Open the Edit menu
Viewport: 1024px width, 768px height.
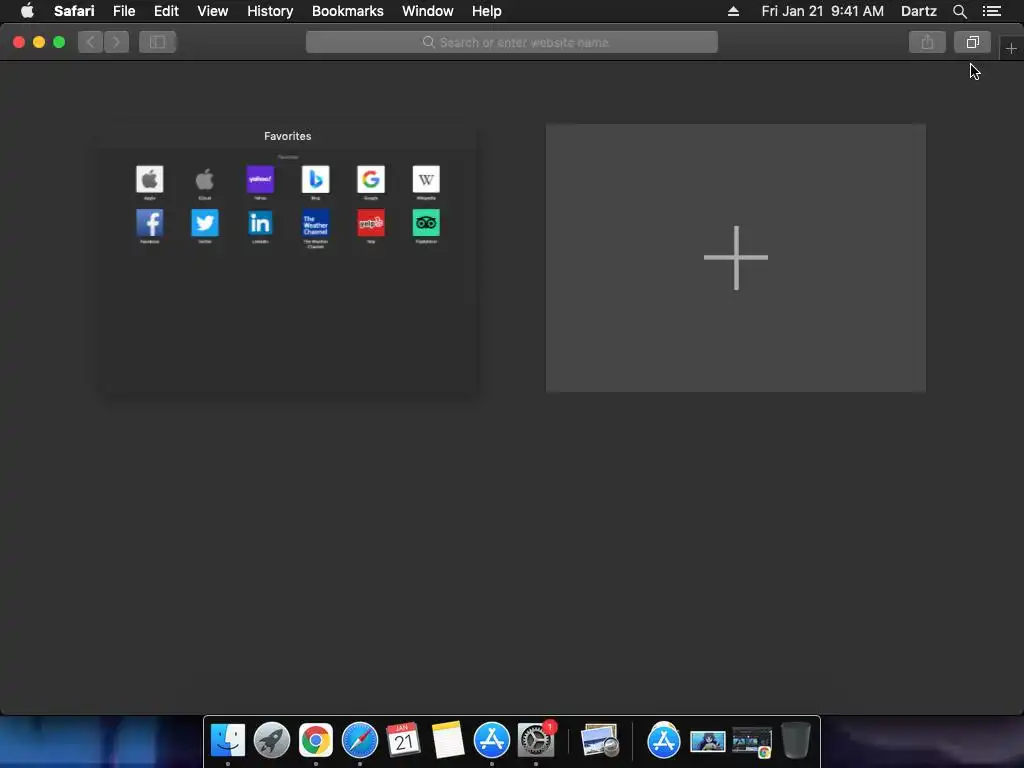coord(166,11)
